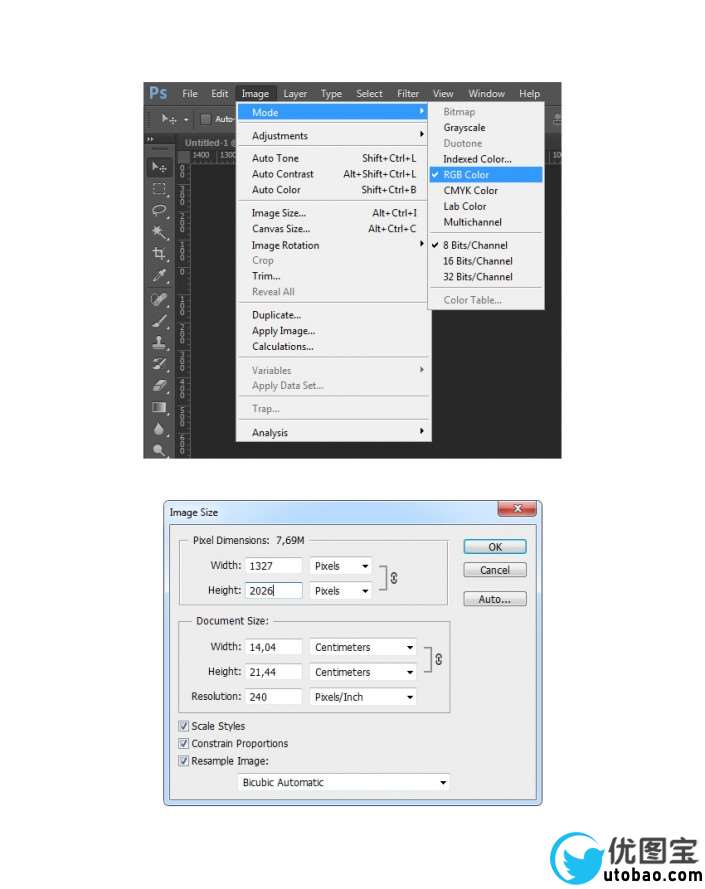The width and height of the screenshot is (705, 889).
Task: Select the Dodge tool
Action: [159, 450]
